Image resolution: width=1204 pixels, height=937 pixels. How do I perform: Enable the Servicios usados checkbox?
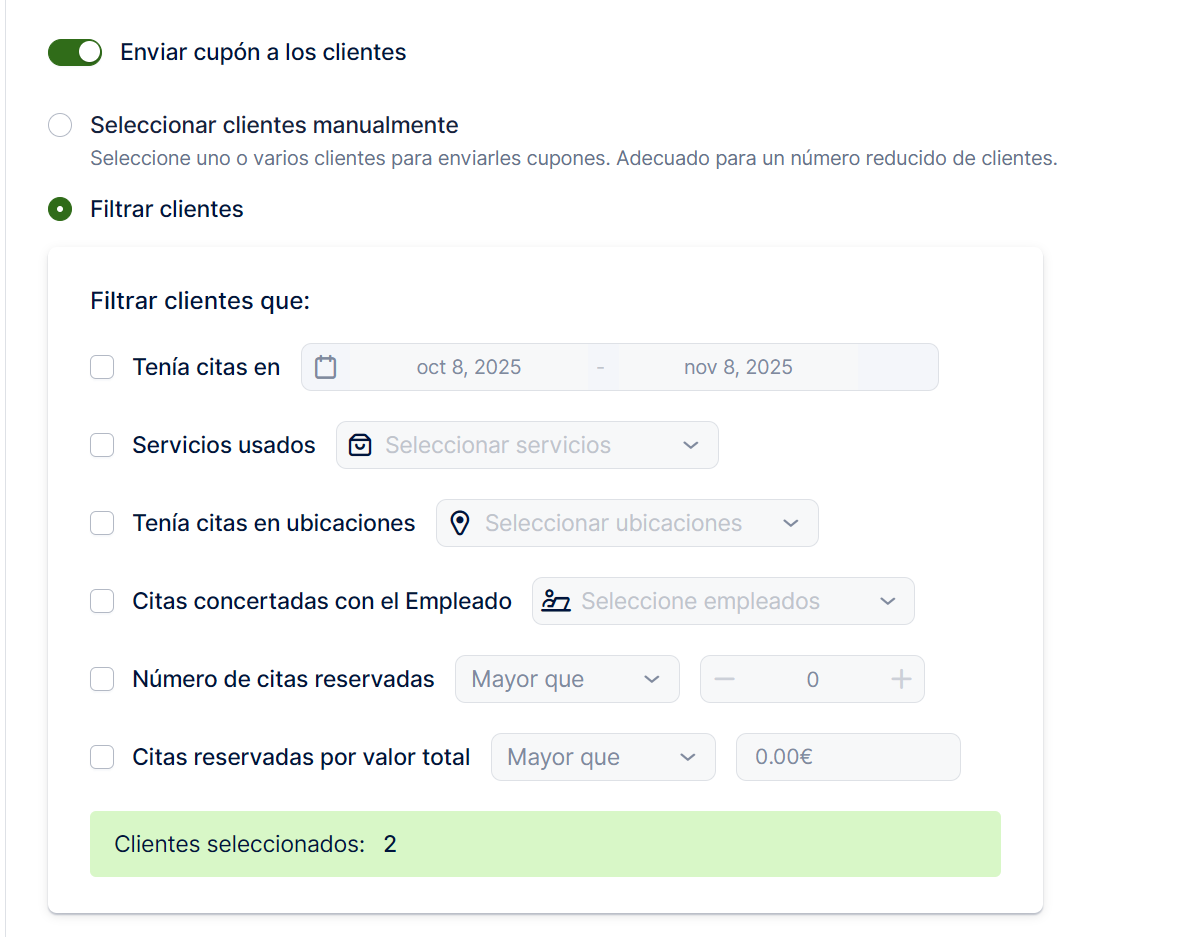pos(102,445)
